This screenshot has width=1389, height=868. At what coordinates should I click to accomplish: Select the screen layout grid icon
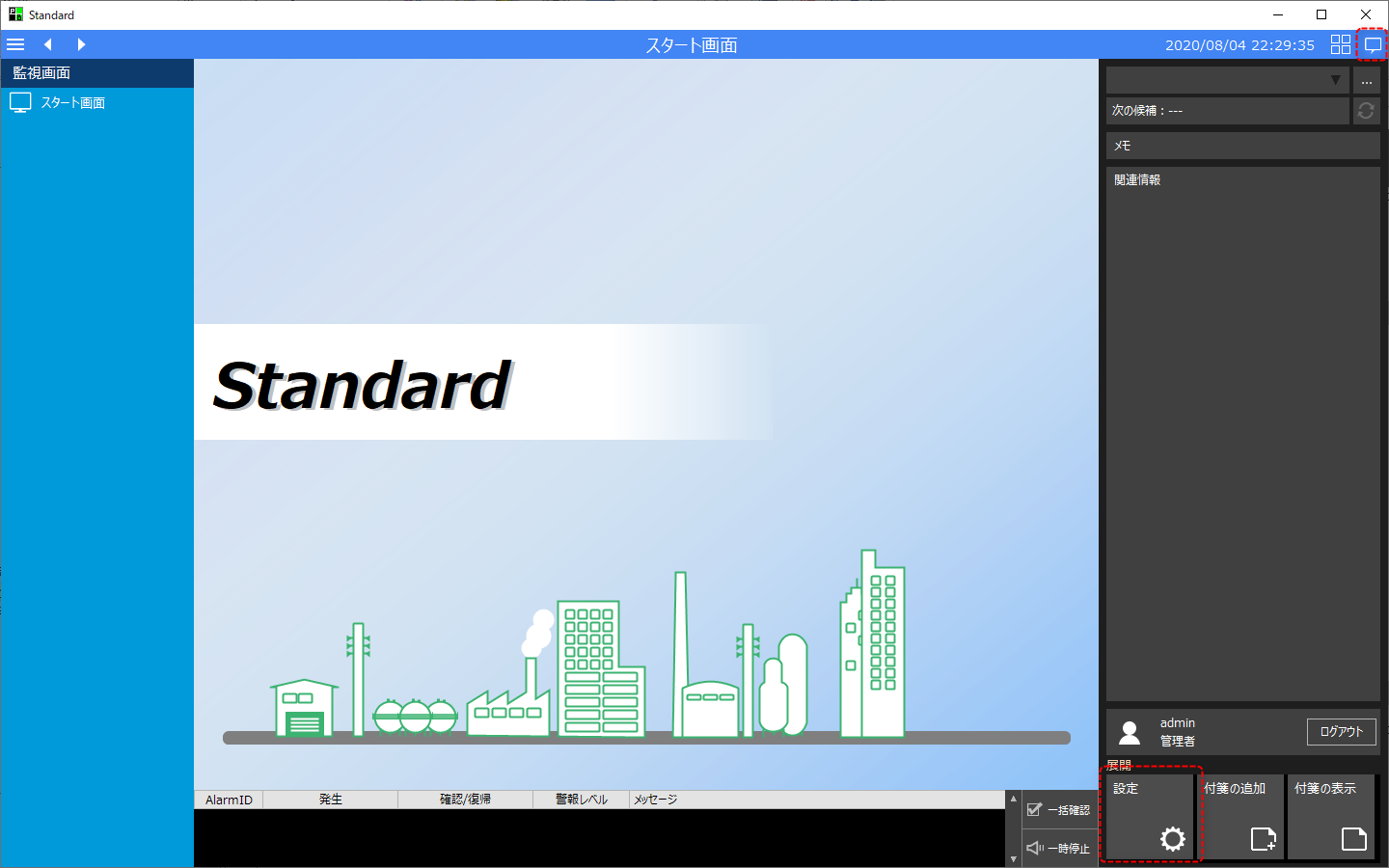click(x=1340, y=43)
